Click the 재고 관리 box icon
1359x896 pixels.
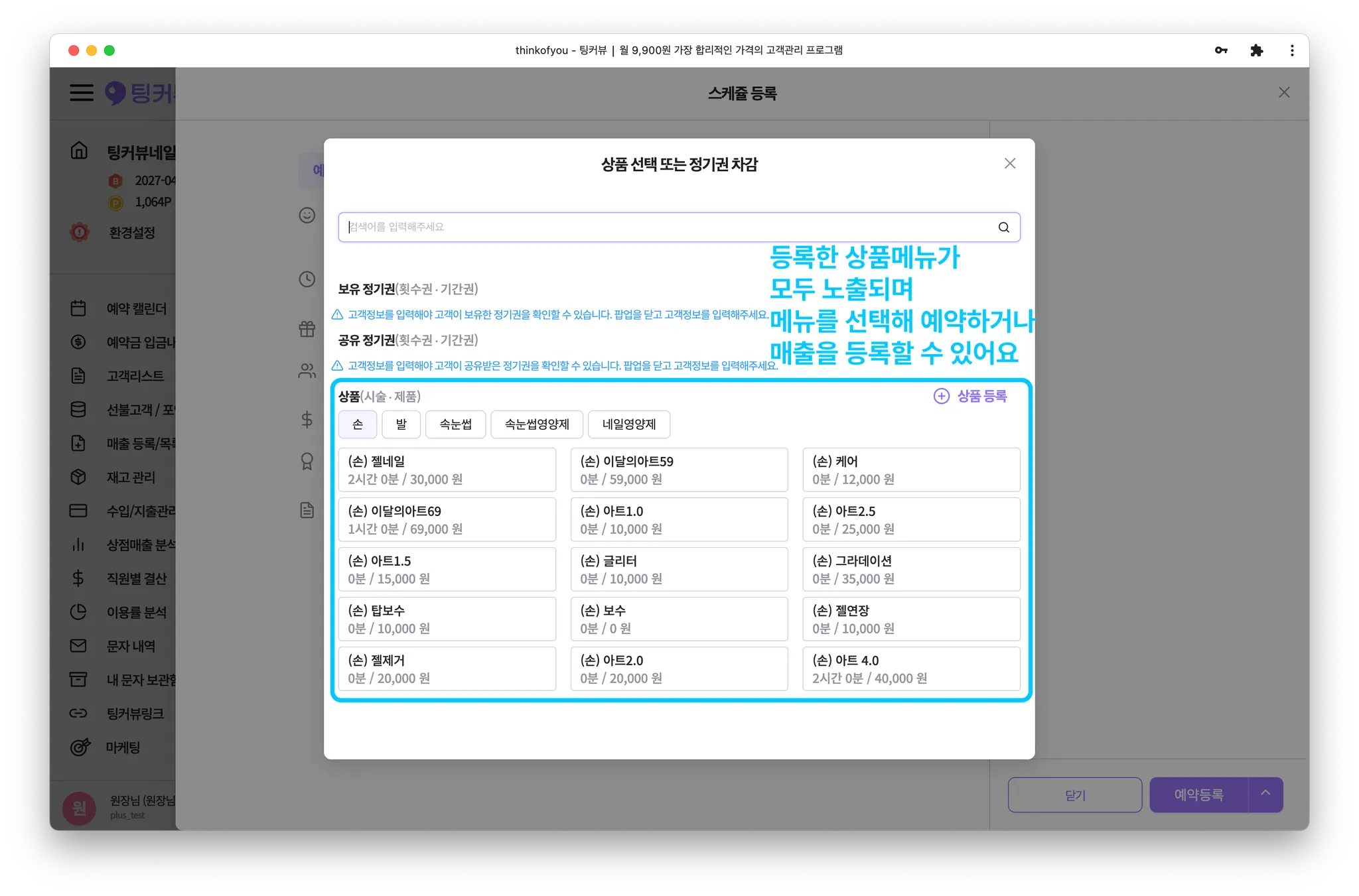78,477
